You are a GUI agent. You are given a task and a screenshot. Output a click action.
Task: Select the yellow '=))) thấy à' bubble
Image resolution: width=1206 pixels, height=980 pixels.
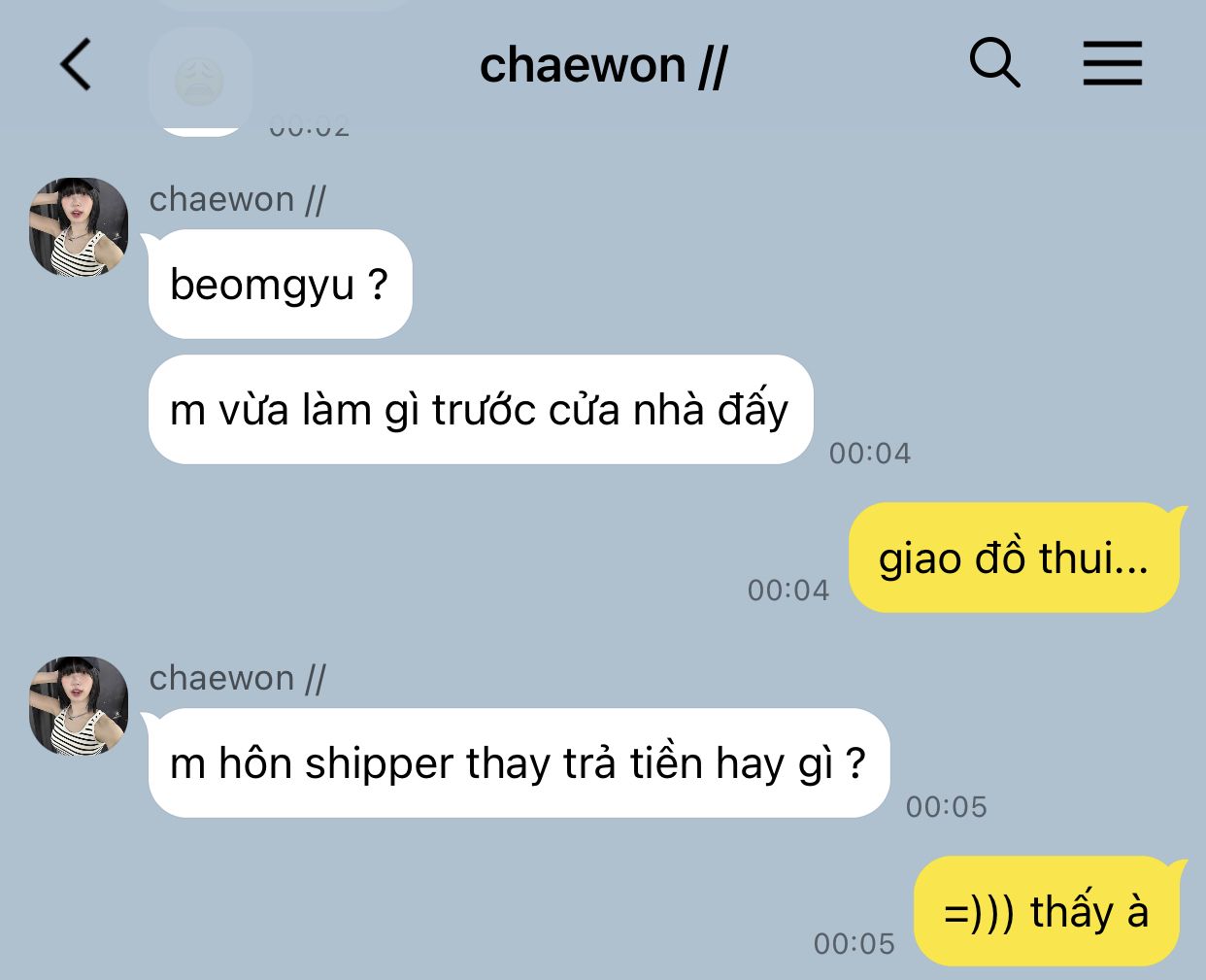tap(1047, 911)
